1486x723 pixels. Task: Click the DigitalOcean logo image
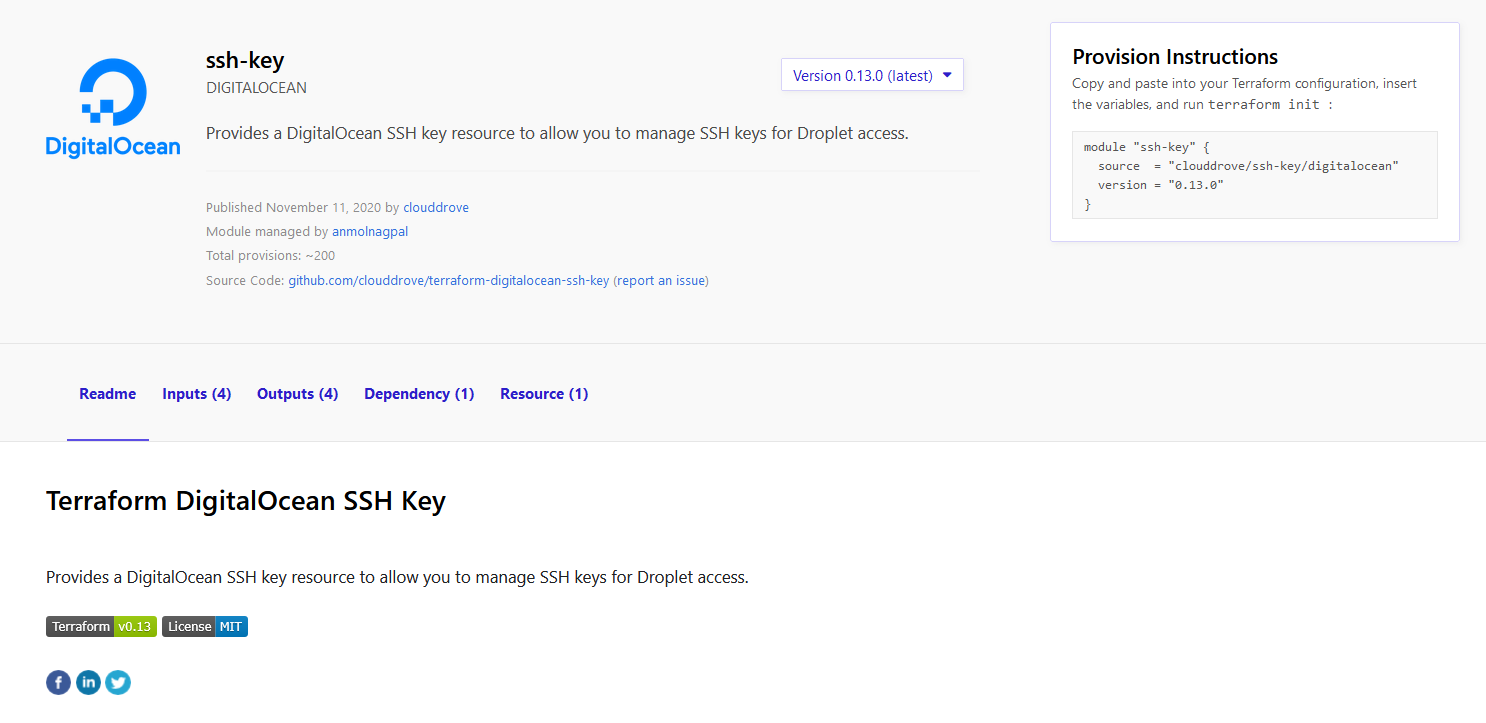coord(113,107)
